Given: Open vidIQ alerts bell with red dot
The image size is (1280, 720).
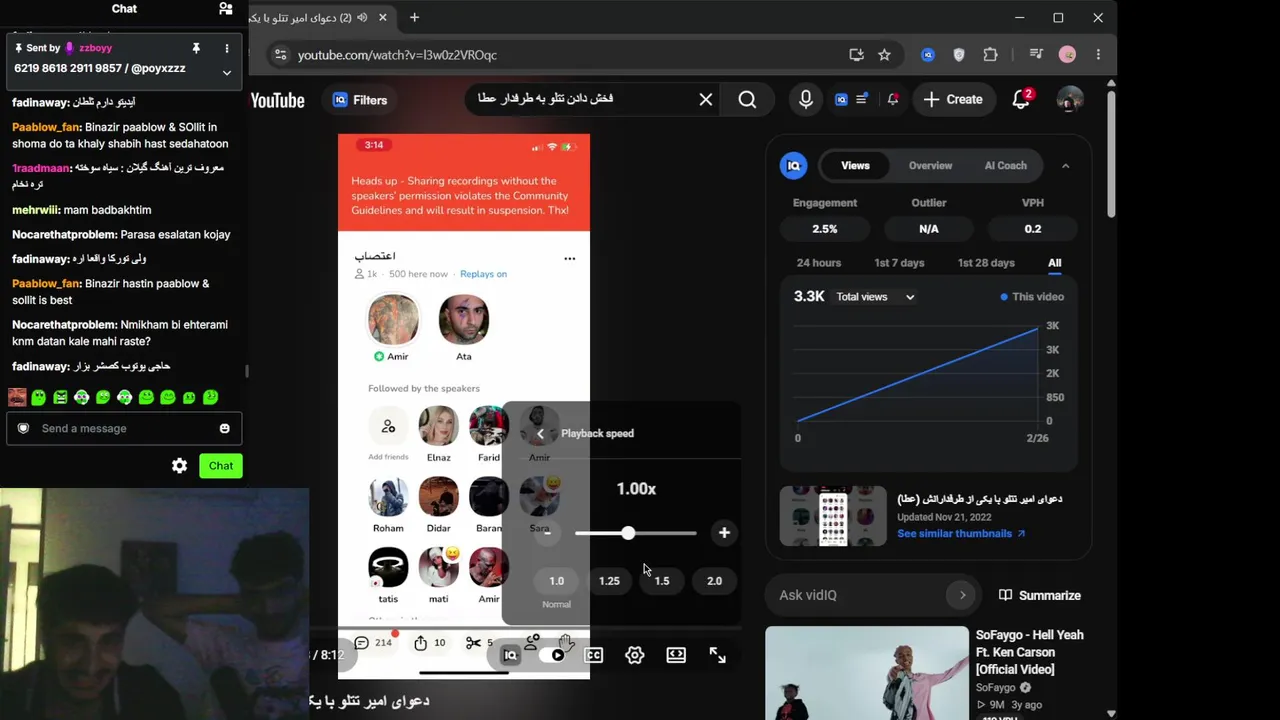Looking at the screenshot, I should pyautogui.click(x=892, y=99).
